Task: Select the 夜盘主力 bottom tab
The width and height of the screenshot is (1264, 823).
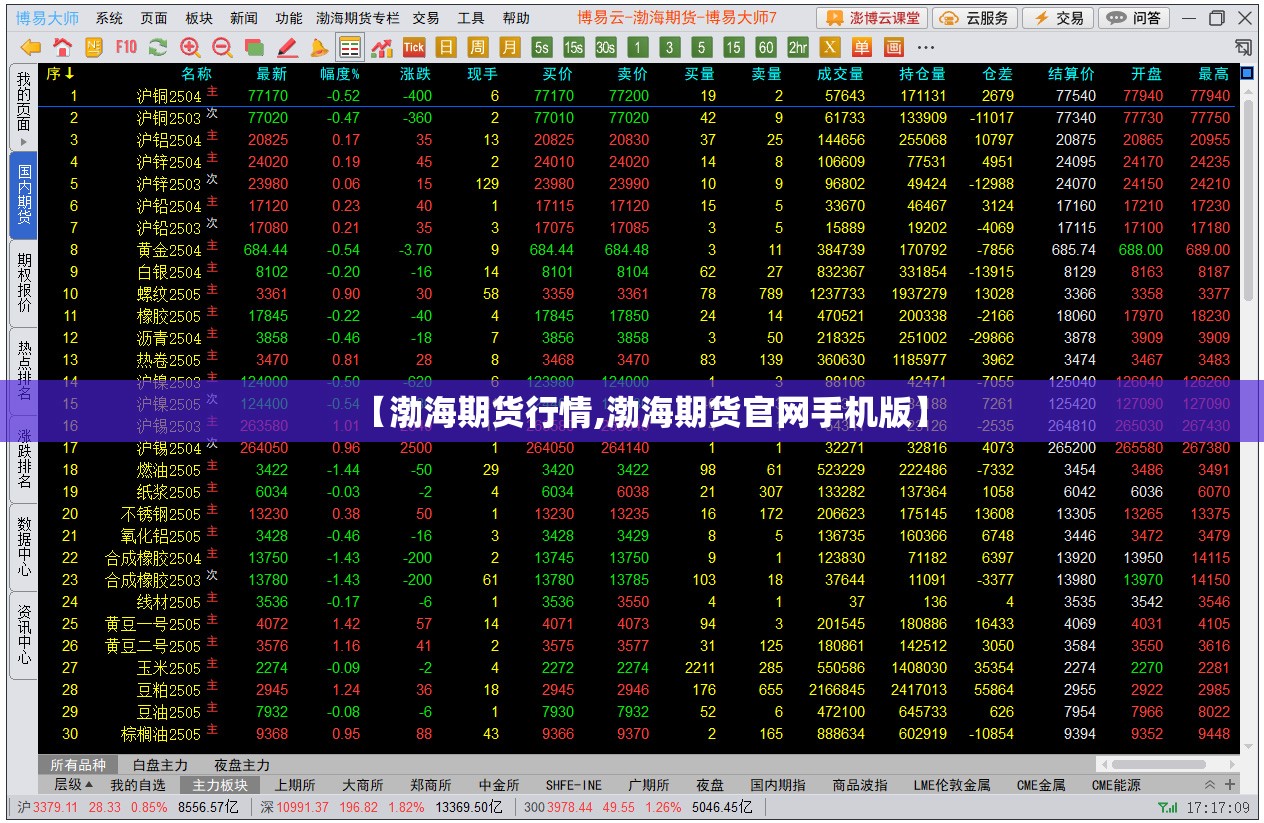Action: click(x=242, y=765)
